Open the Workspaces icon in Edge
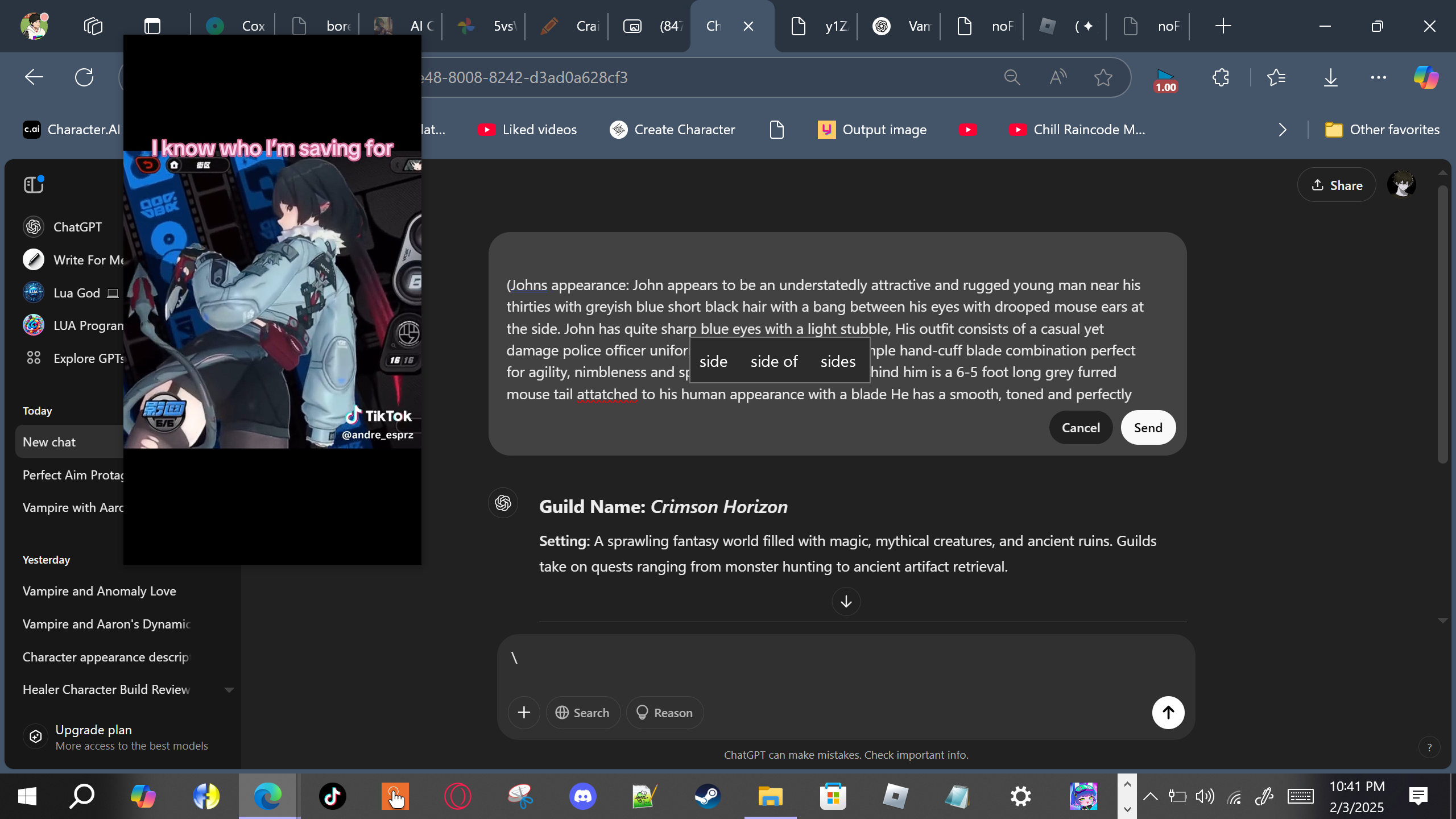 pyautogui.click(x=93, y=26)
